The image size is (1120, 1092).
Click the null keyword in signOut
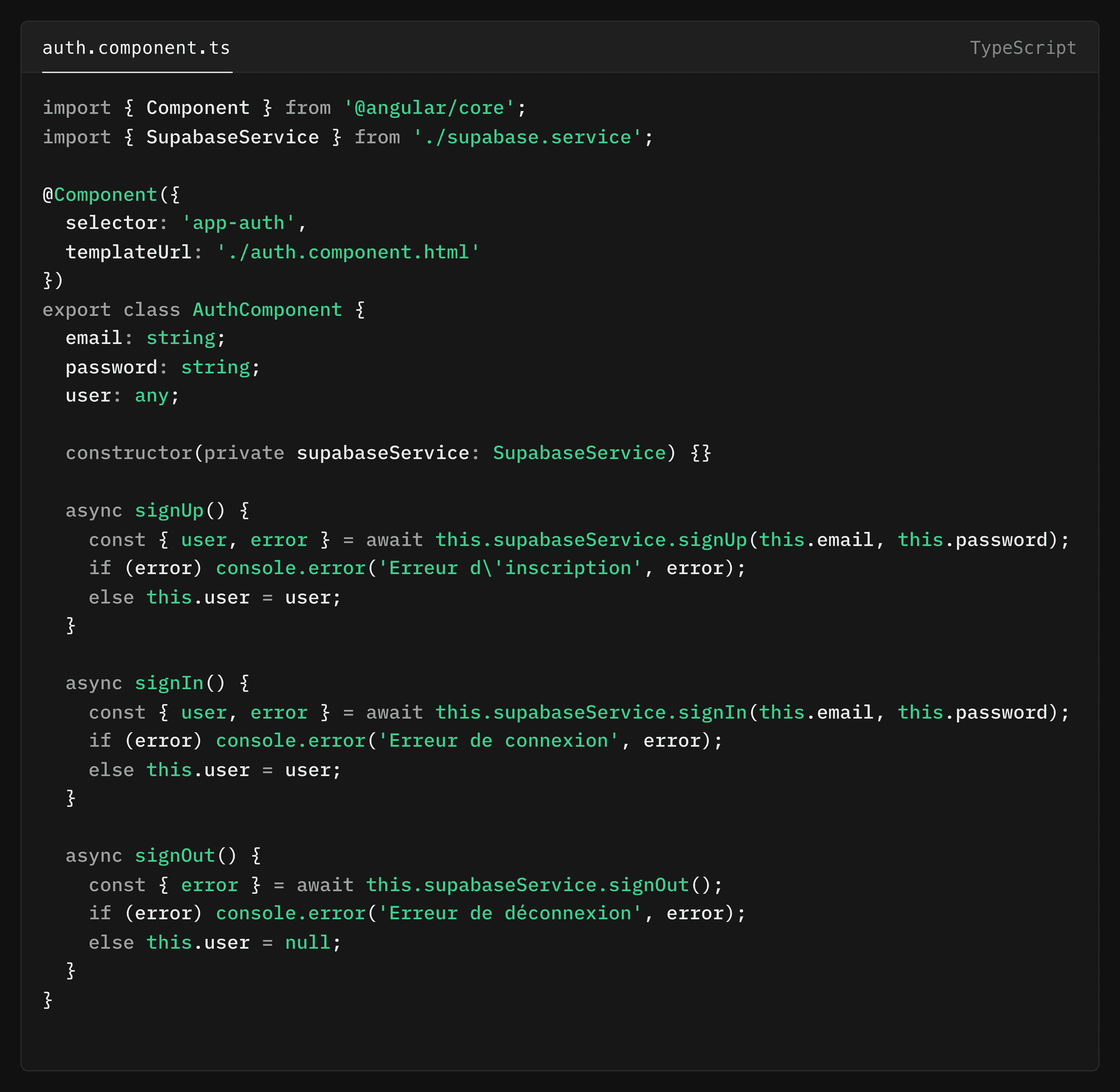(307, 943)
